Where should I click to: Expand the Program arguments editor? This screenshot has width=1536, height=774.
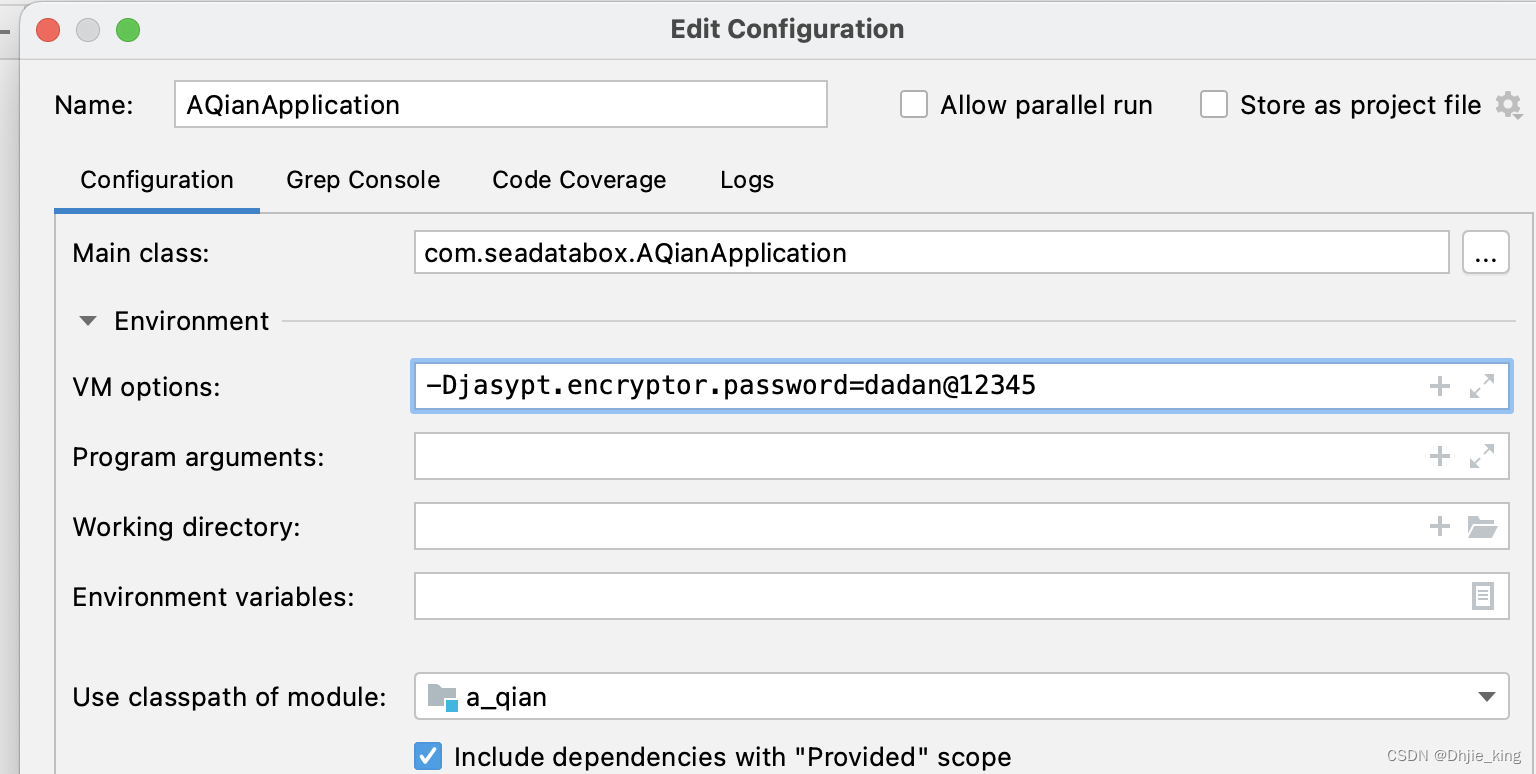[1482, 457]
